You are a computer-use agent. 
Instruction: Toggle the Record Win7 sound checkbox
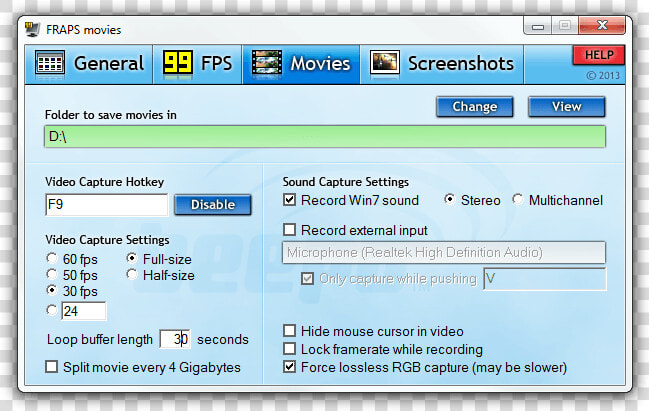pos(289,200)
